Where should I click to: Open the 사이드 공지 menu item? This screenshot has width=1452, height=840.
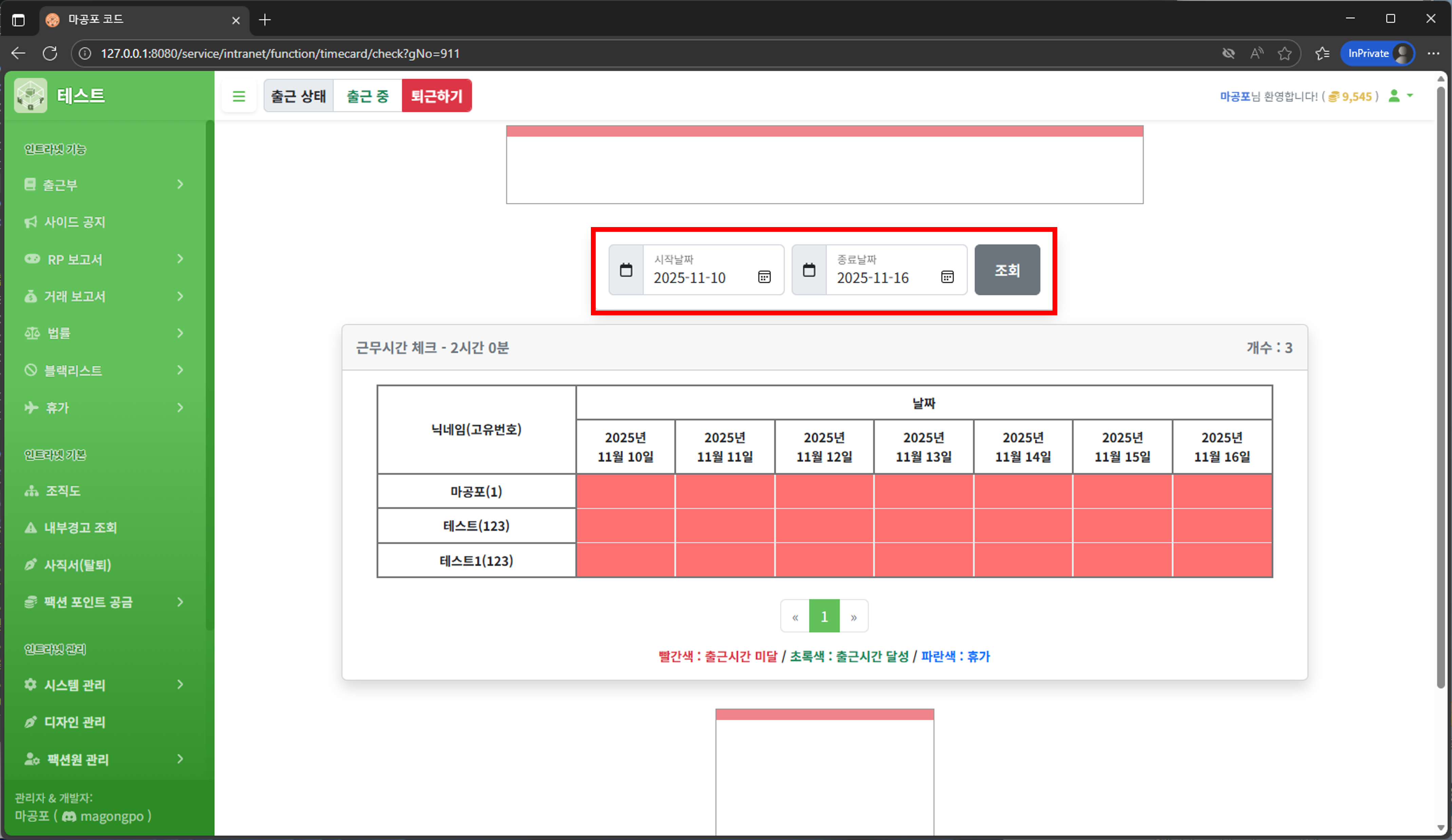point(75,222)
